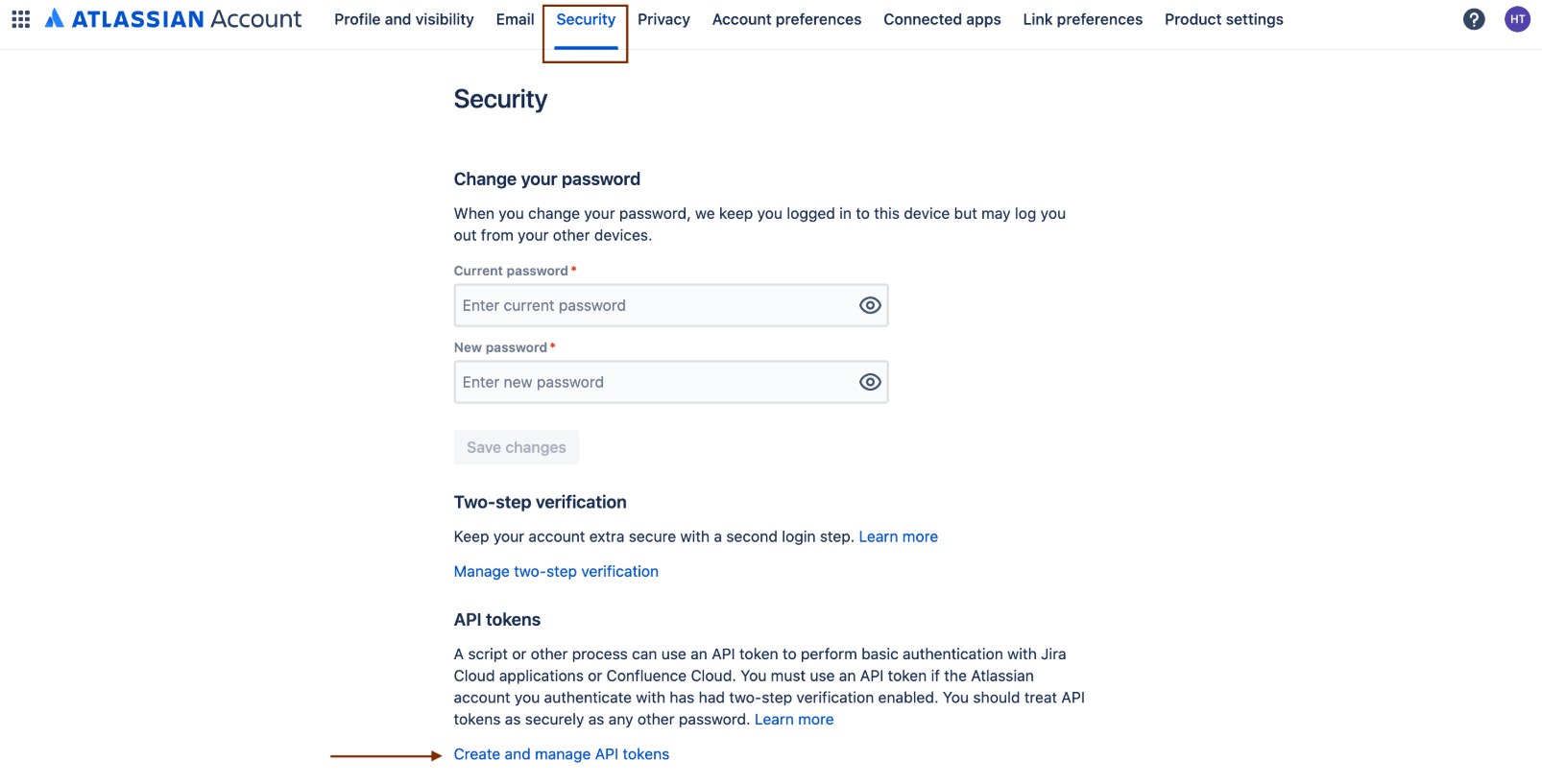Click into the new password field
Screen dimensions: 1542x784
coord(653,382)
